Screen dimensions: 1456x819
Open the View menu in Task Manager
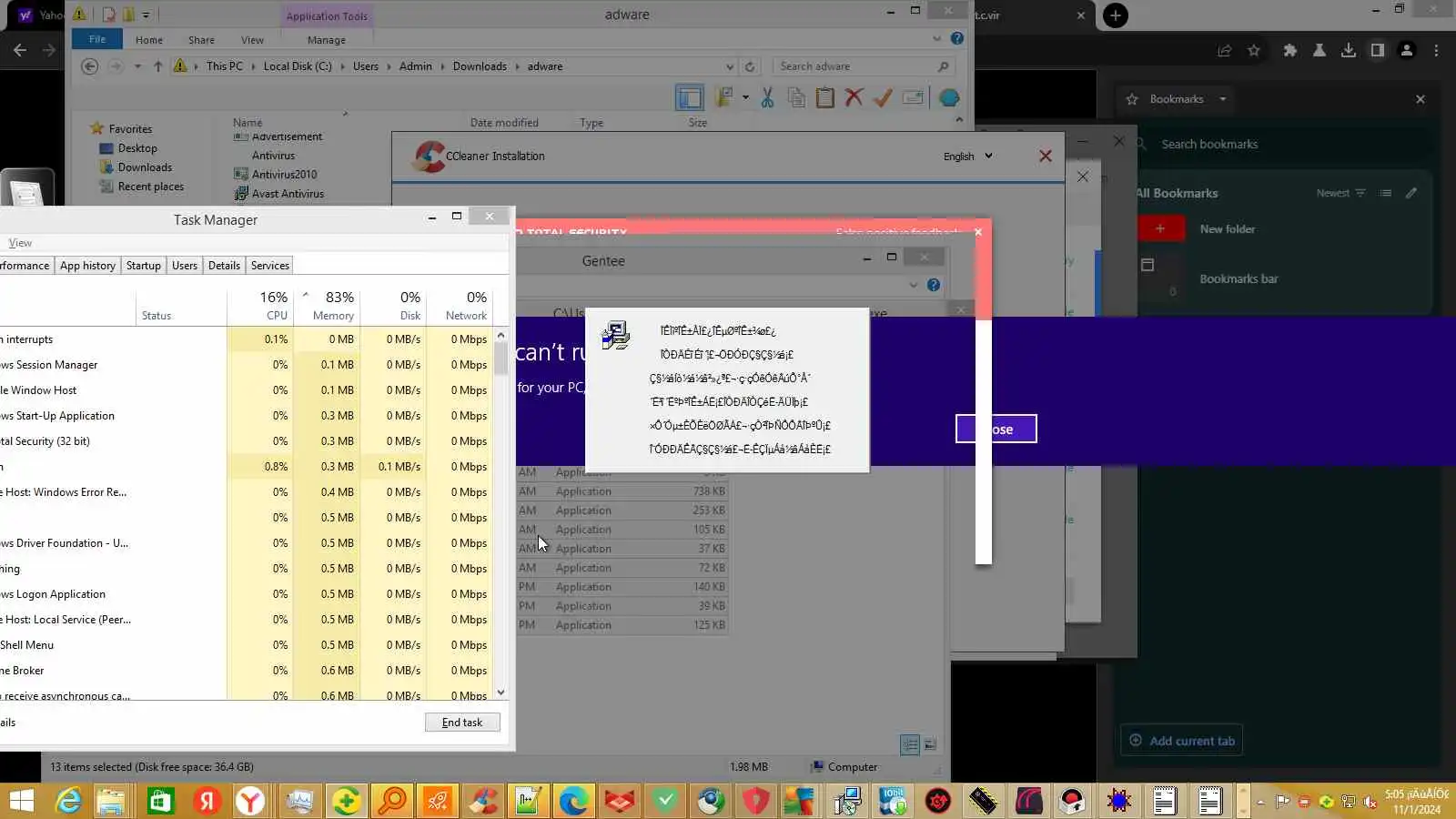(x=20, y=243)
